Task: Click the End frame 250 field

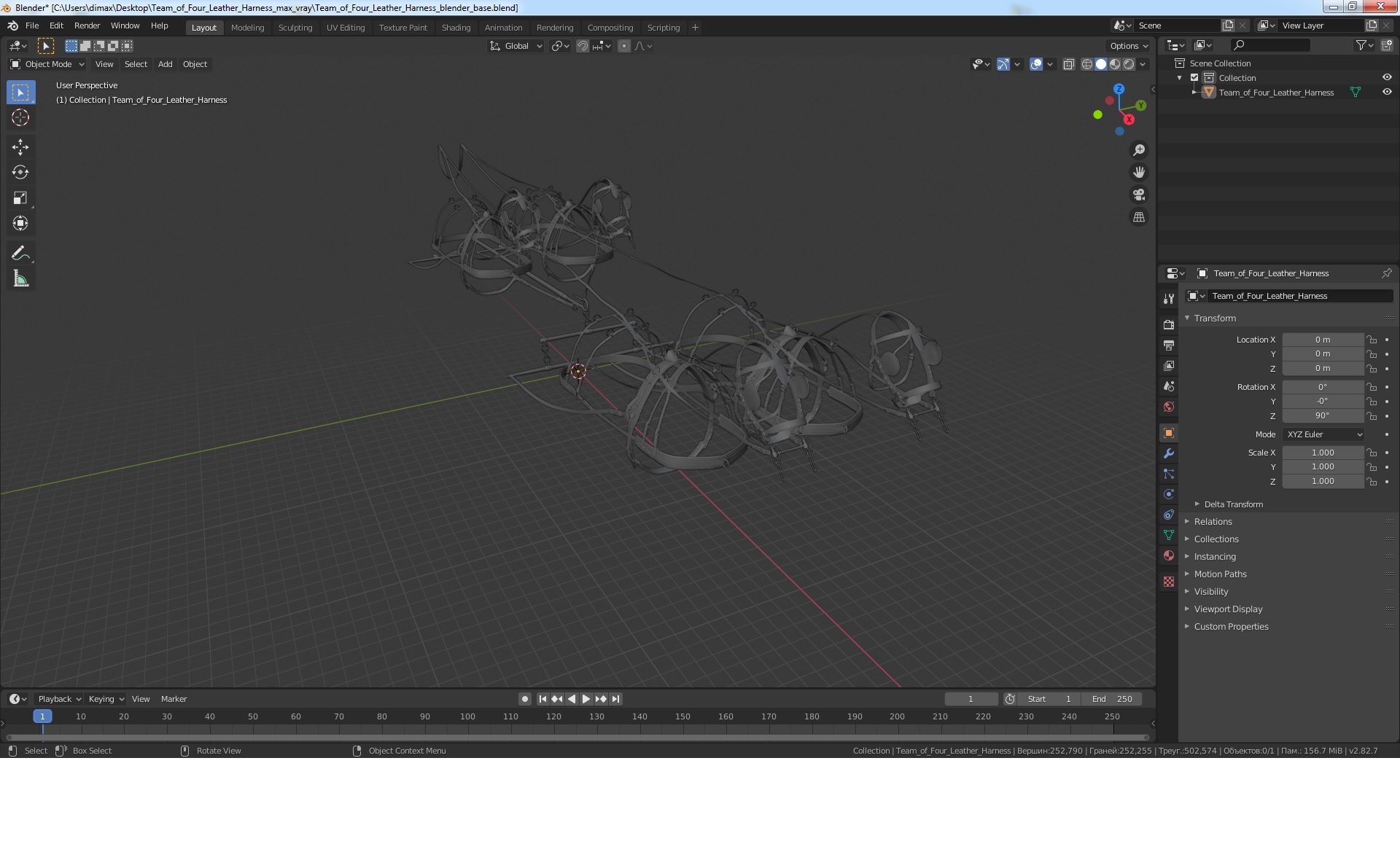Action: coord(1112,699)
